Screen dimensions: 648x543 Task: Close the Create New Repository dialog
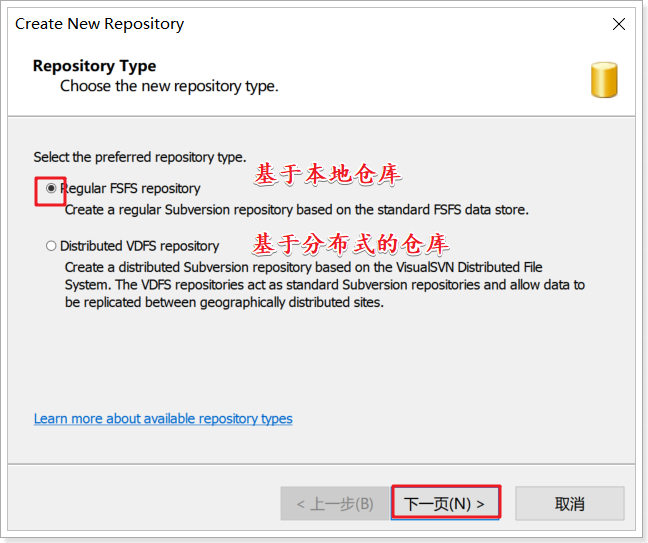tap(619, 24)
